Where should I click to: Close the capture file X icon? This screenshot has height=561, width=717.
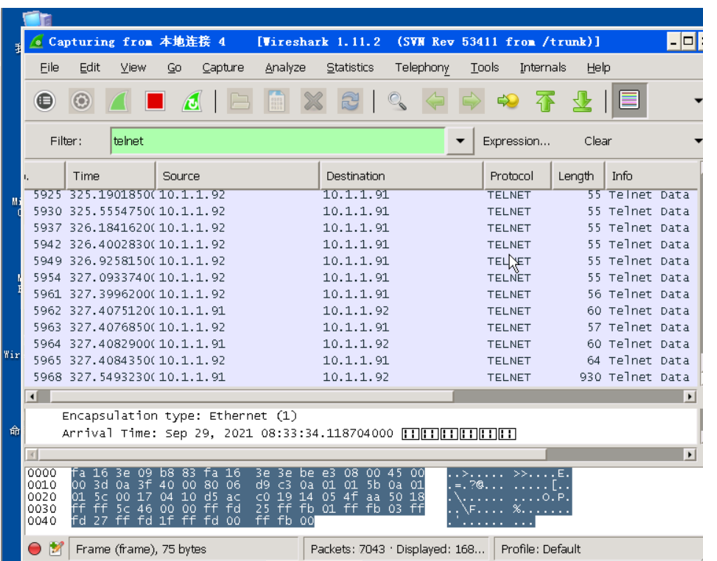[x=314, y=101]
